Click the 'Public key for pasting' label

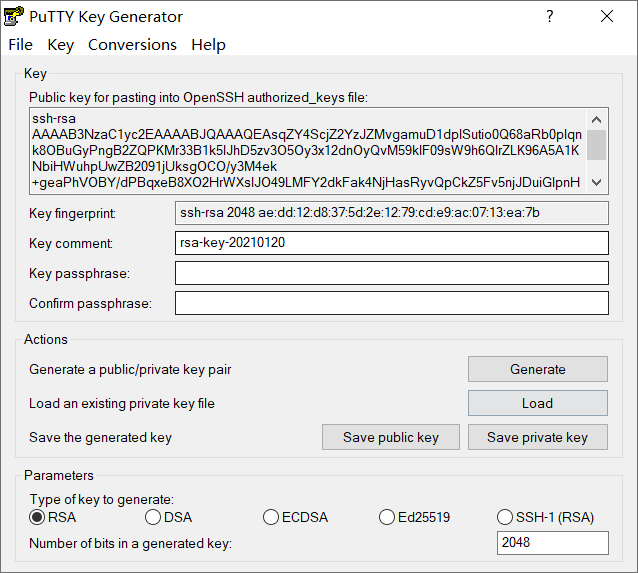[x=199, y=98]
